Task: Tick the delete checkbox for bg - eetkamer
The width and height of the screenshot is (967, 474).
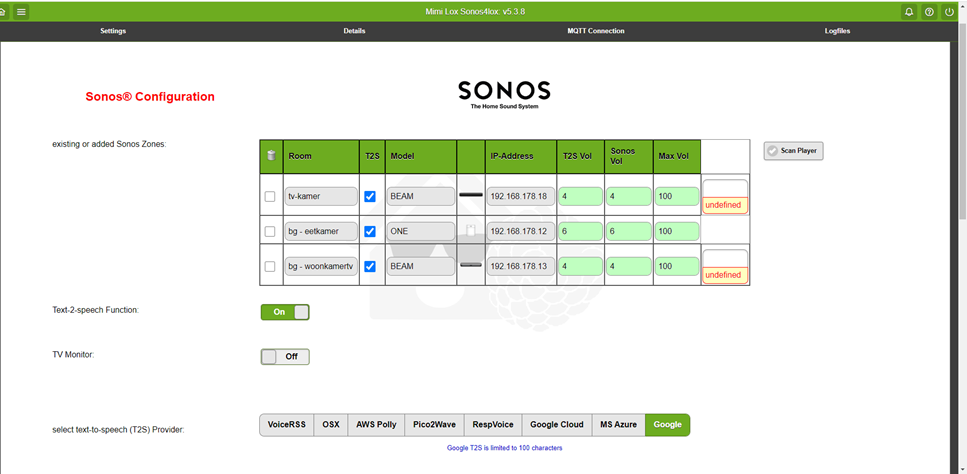Action: click(270, 232)
